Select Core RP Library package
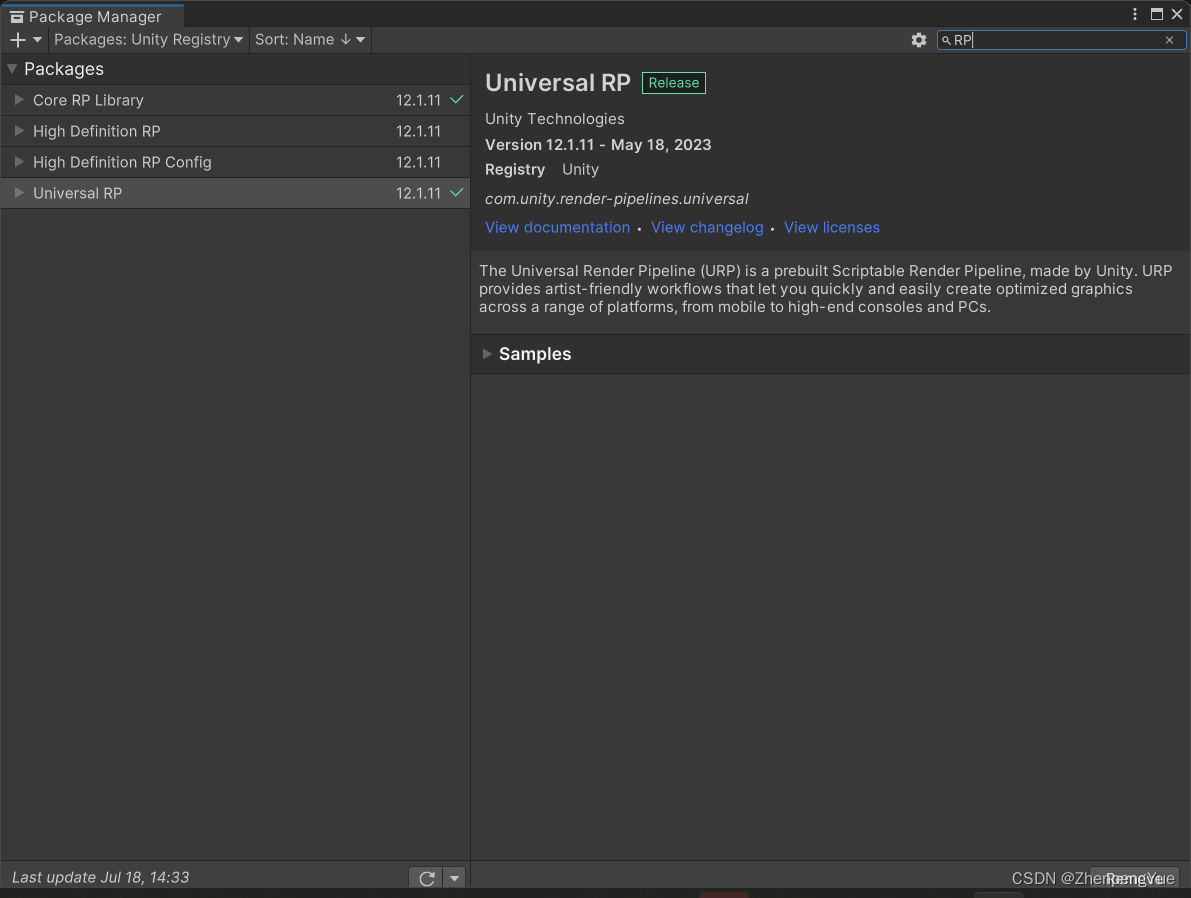1191x898 pixels. click(x=235, y=100)
